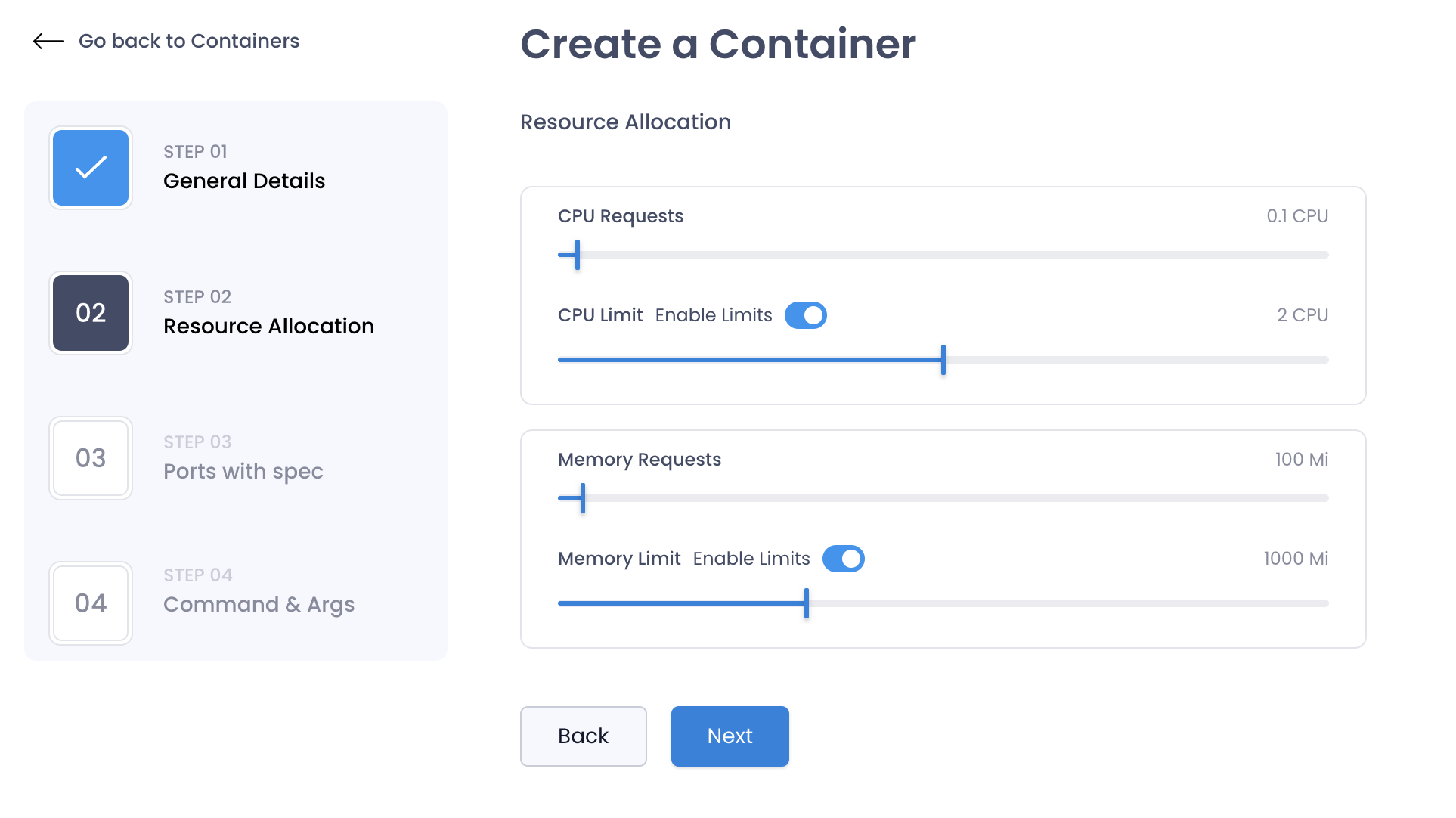Screen dimensions: 1456x818
Task: Disable the CPU Limit Enable Limits toggle
Action: tap(806, 315)
